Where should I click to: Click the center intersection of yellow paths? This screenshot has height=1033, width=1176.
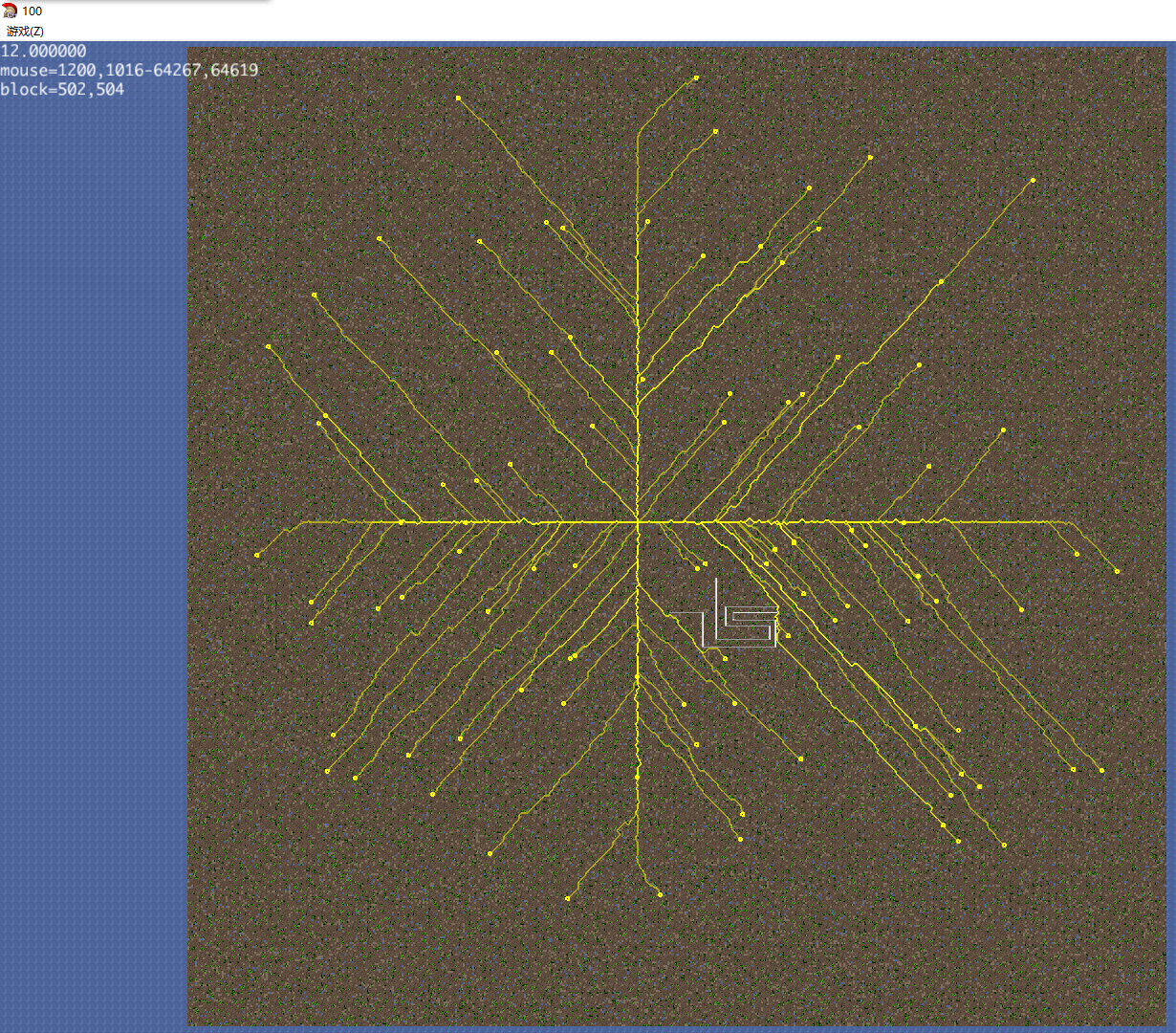[x=638, y=521]
